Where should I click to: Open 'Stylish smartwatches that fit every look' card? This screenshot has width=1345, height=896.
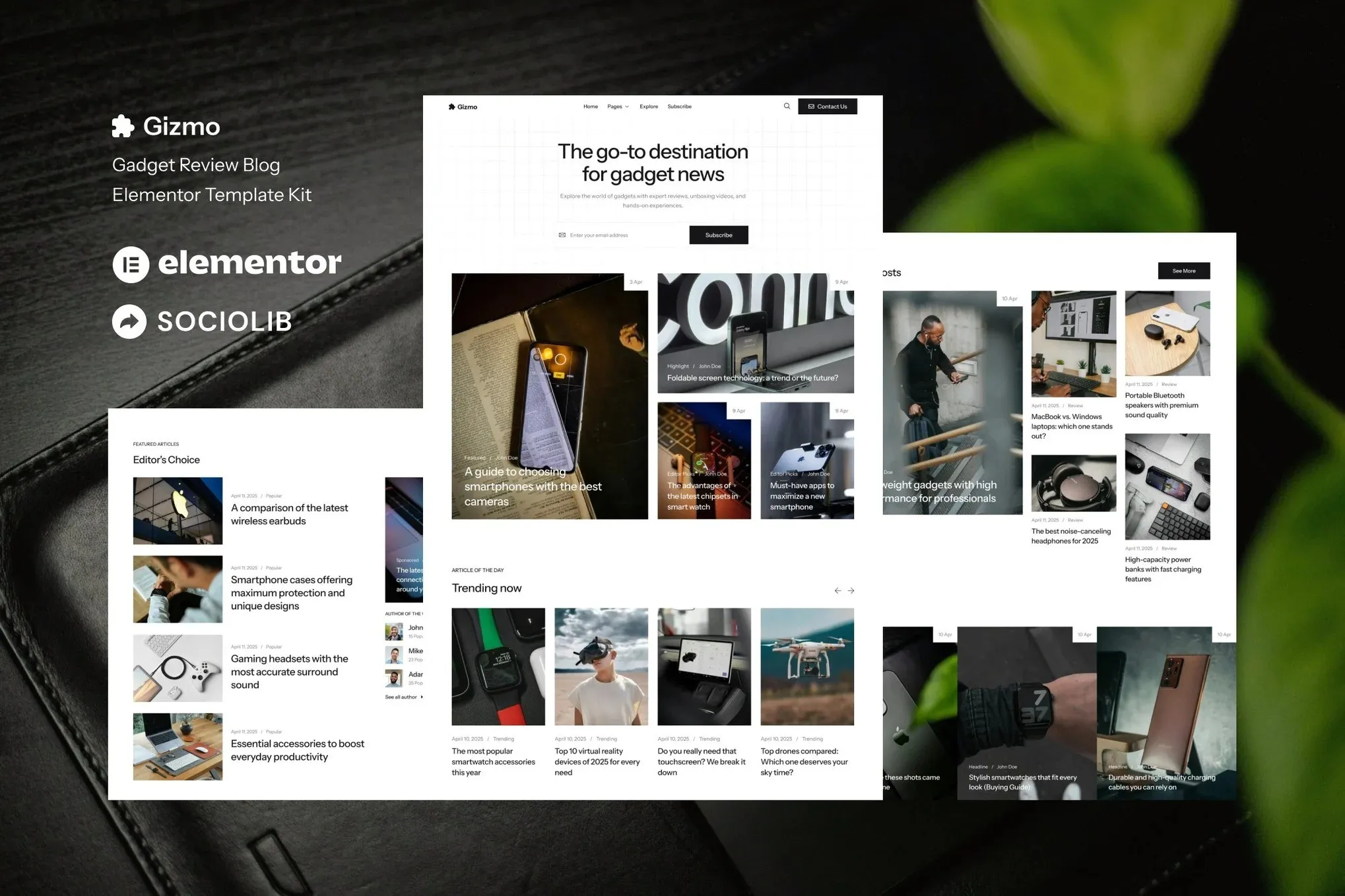click(1027, 713)
